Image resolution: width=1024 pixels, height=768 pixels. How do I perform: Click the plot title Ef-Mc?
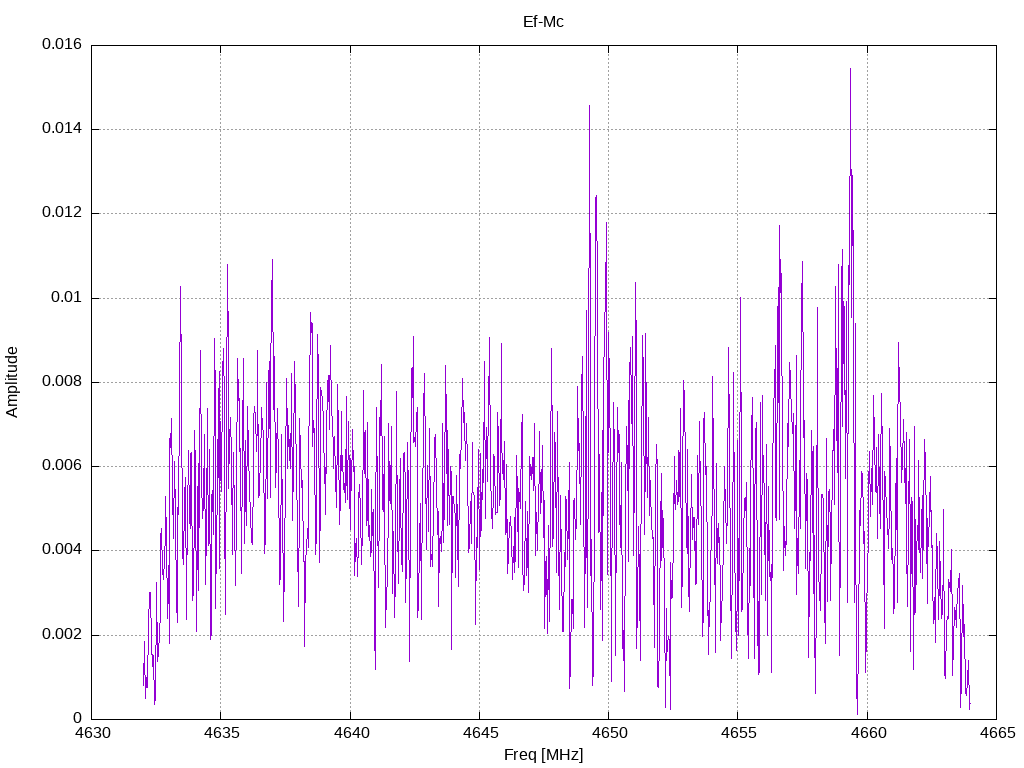pos(543,22)
